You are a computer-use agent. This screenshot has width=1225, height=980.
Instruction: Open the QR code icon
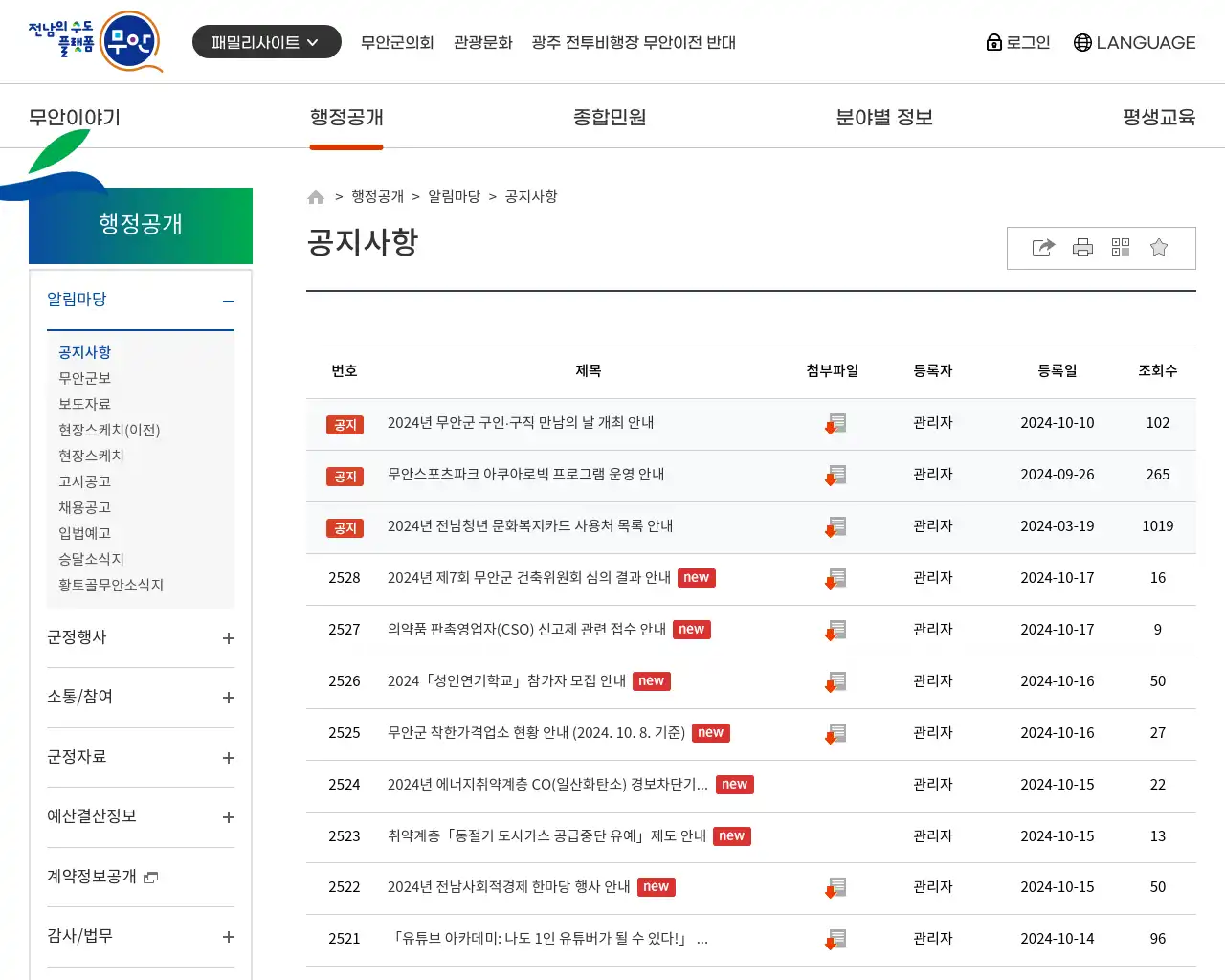(x=1121, y=248)
